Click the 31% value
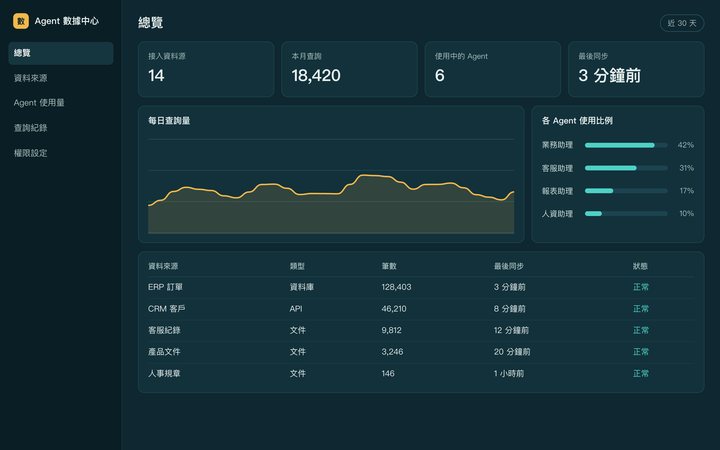Screen dimensions: 720x450 click(x=686, y=168)
